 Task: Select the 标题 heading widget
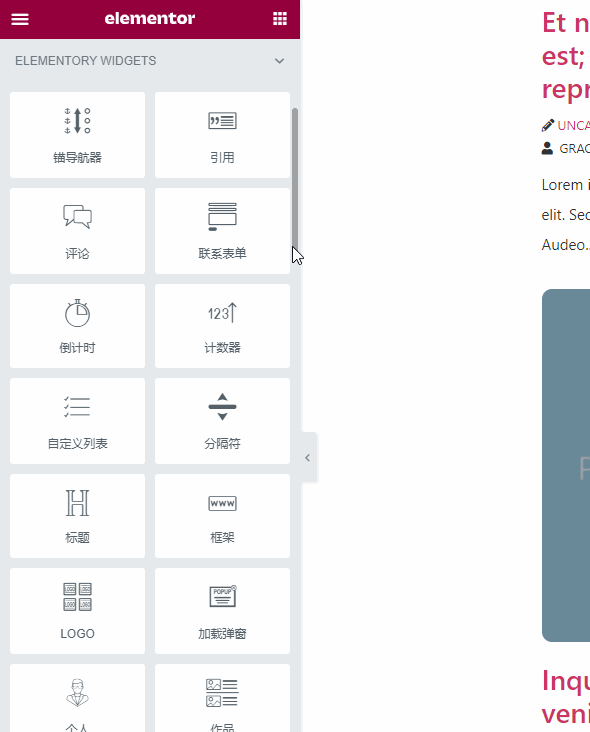coord(77,516)
